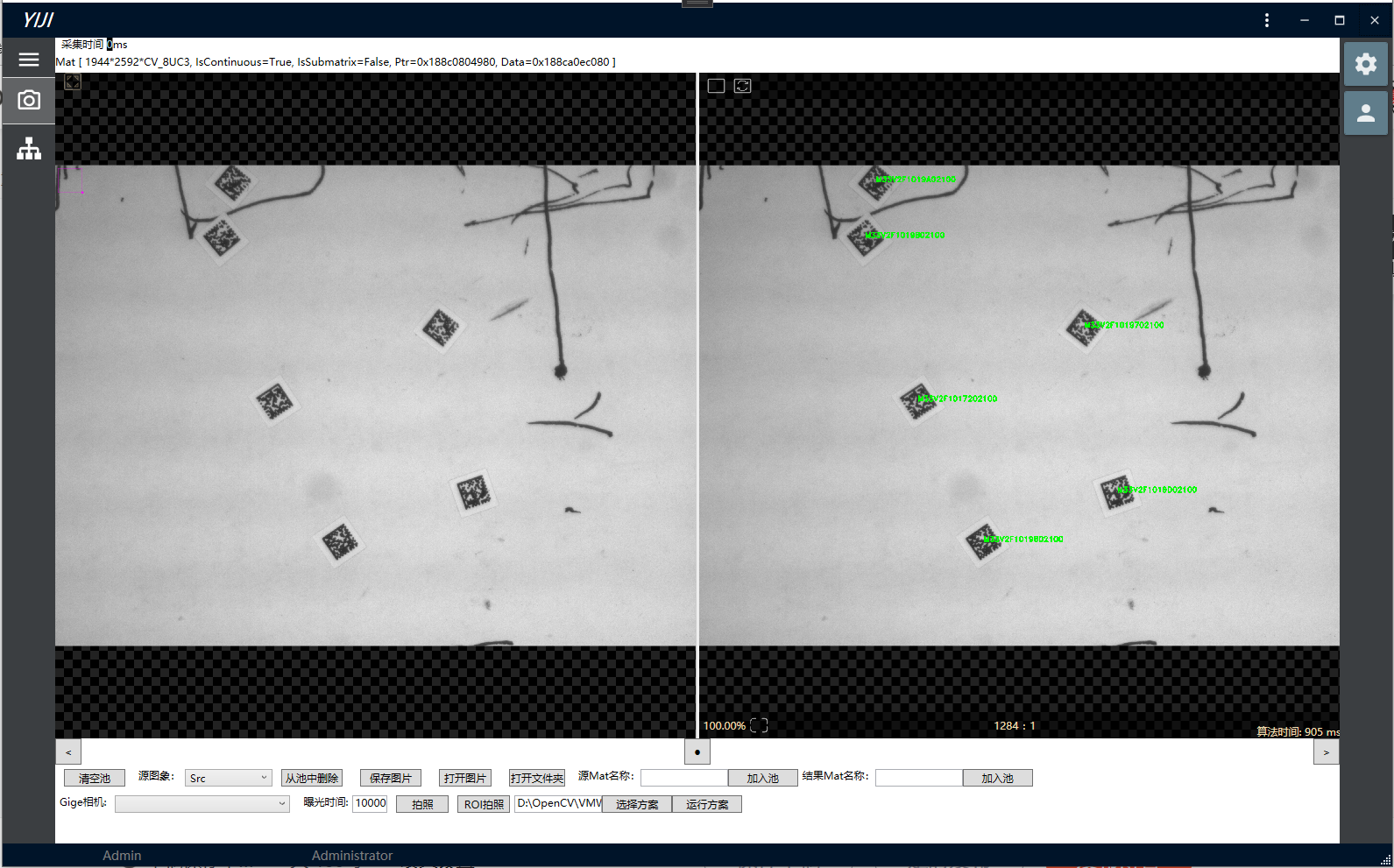
Task: Click the 采集时间 0ms label
Action: (94, 44)
